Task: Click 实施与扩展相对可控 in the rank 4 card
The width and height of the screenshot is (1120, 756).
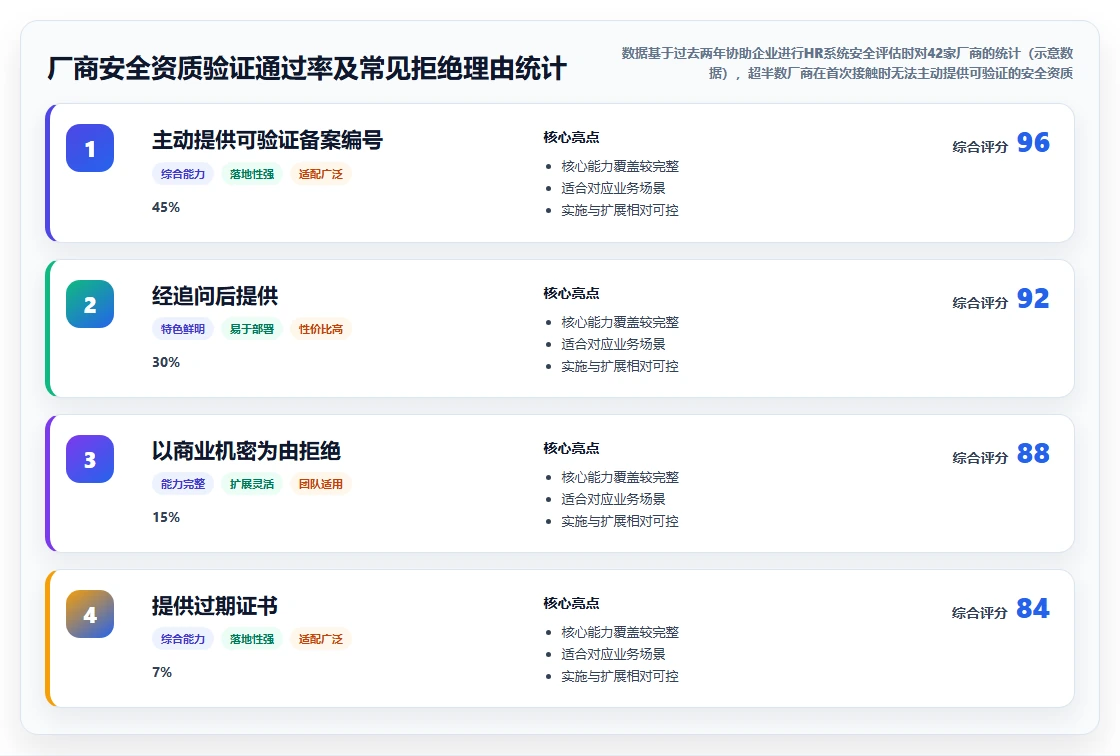Action: click(620, 676)
